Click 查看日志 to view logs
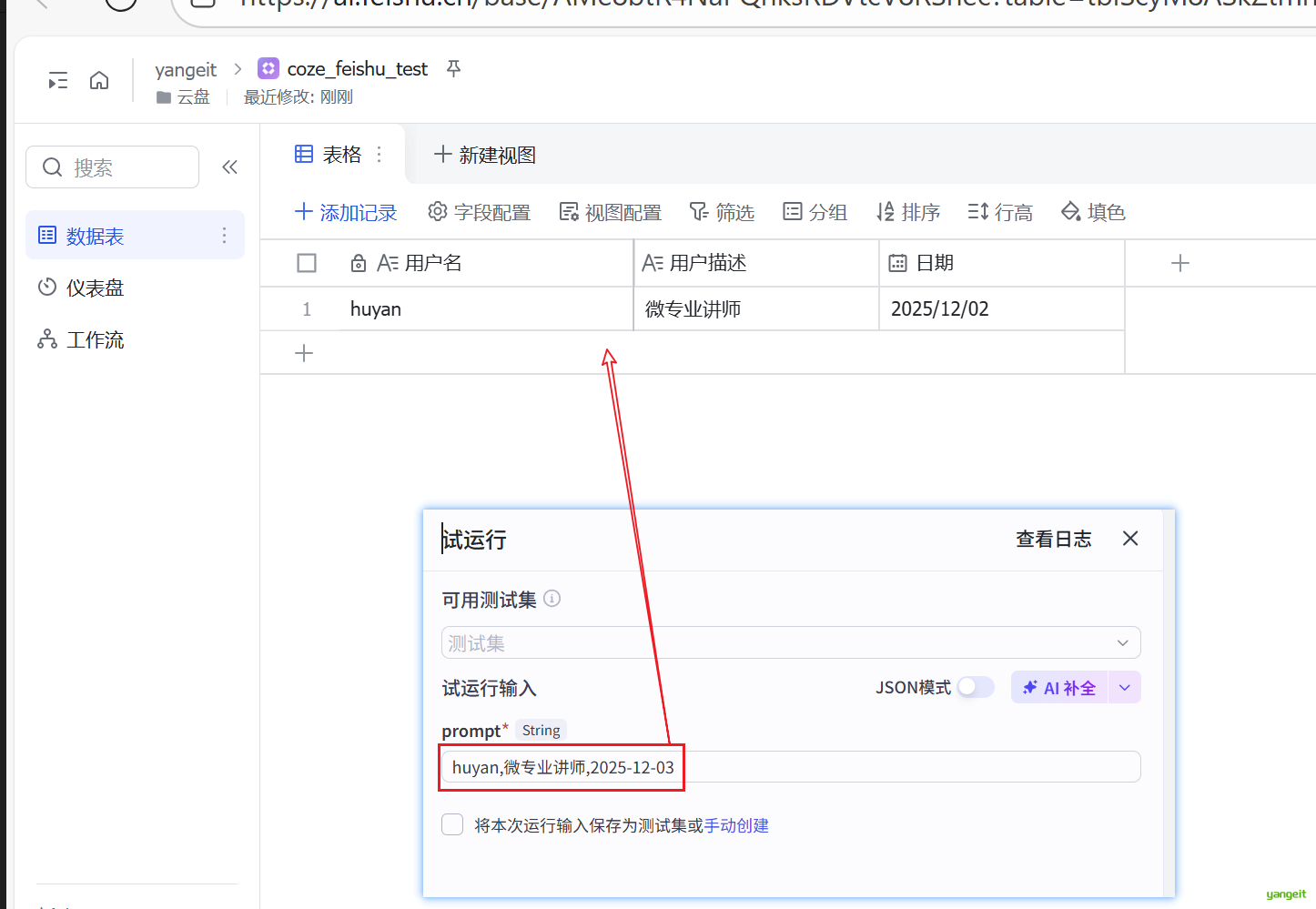1316x909 pixels. (x=1053, y=539)
